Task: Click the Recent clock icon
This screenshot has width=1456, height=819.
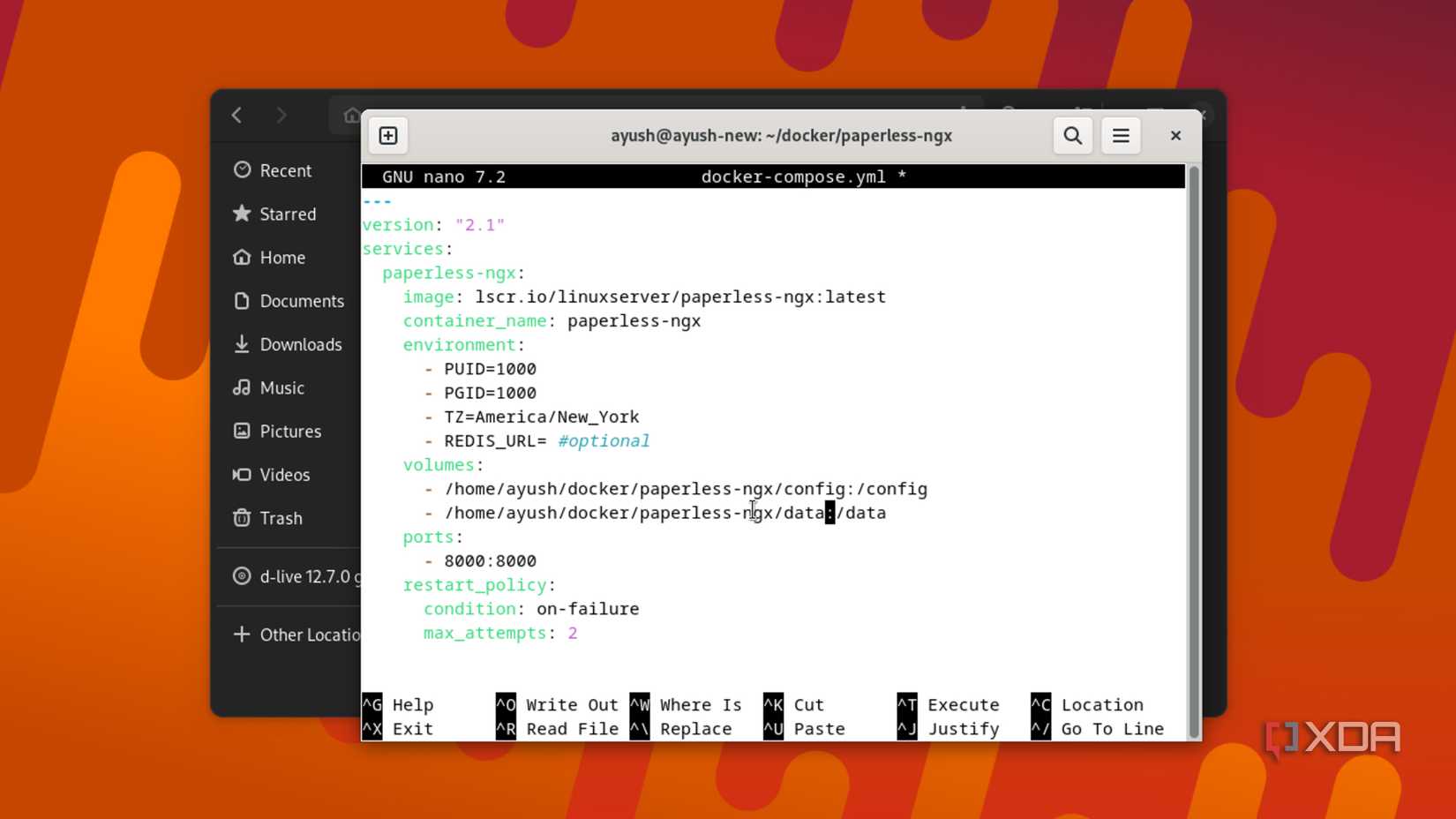Action: [242, 169]
